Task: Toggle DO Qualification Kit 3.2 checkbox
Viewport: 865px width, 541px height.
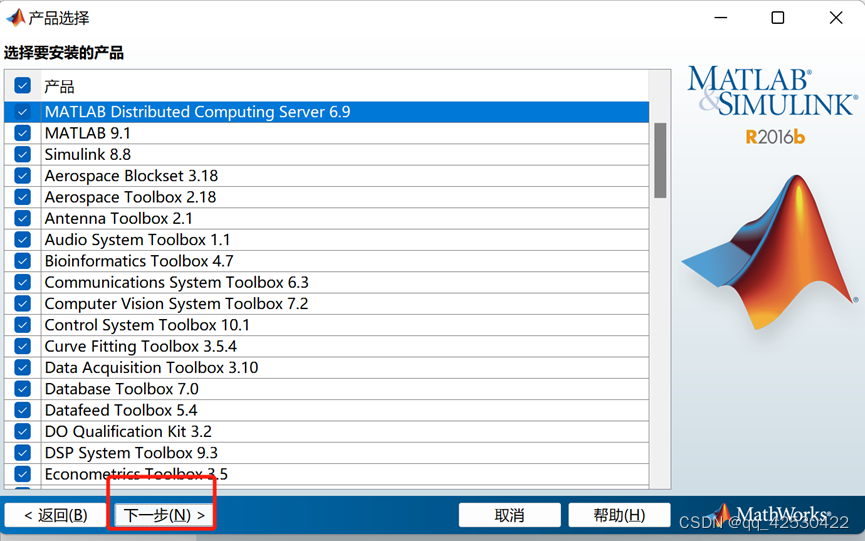Action: tap(23, 432)
